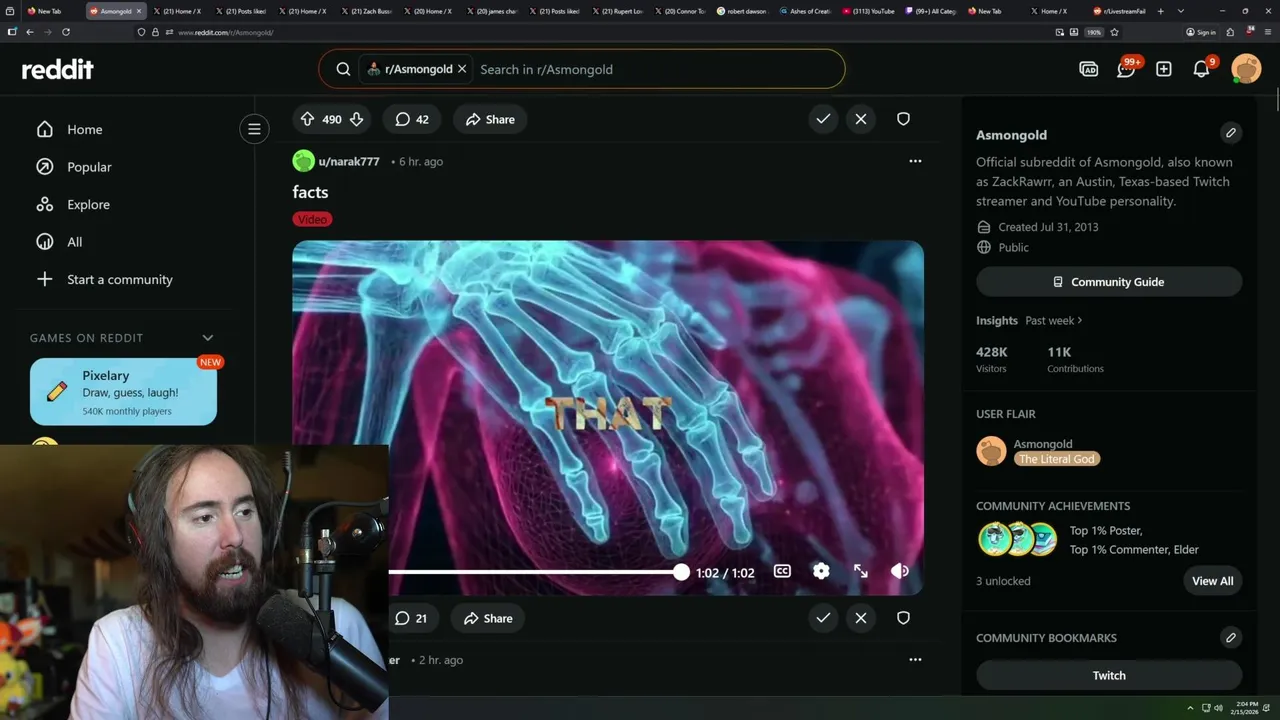
Task: Click Sign in in browser toolbar
Action: [x=1200, y=32]
